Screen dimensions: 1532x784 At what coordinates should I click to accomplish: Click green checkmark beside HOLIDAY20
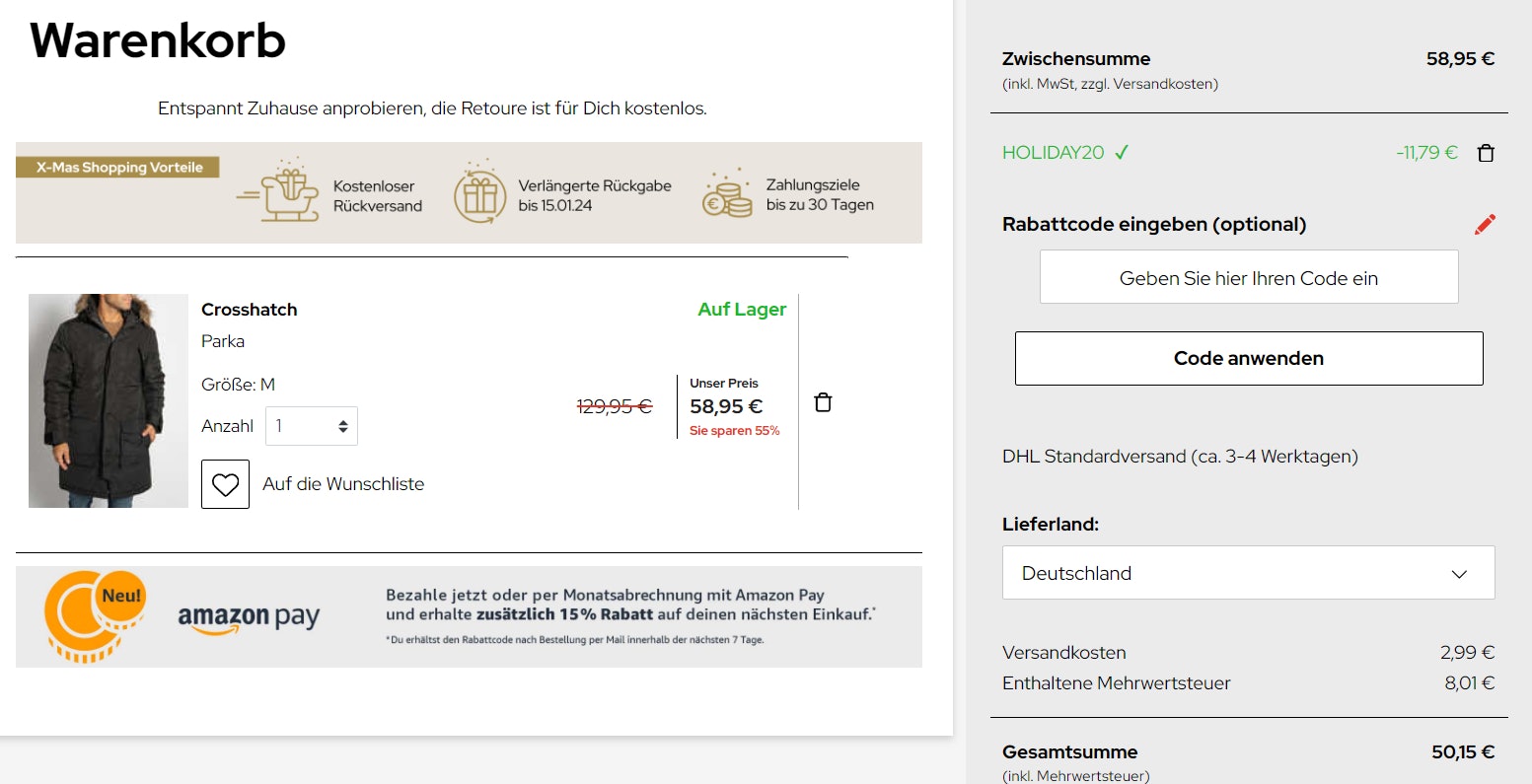tap(1123, 153)
